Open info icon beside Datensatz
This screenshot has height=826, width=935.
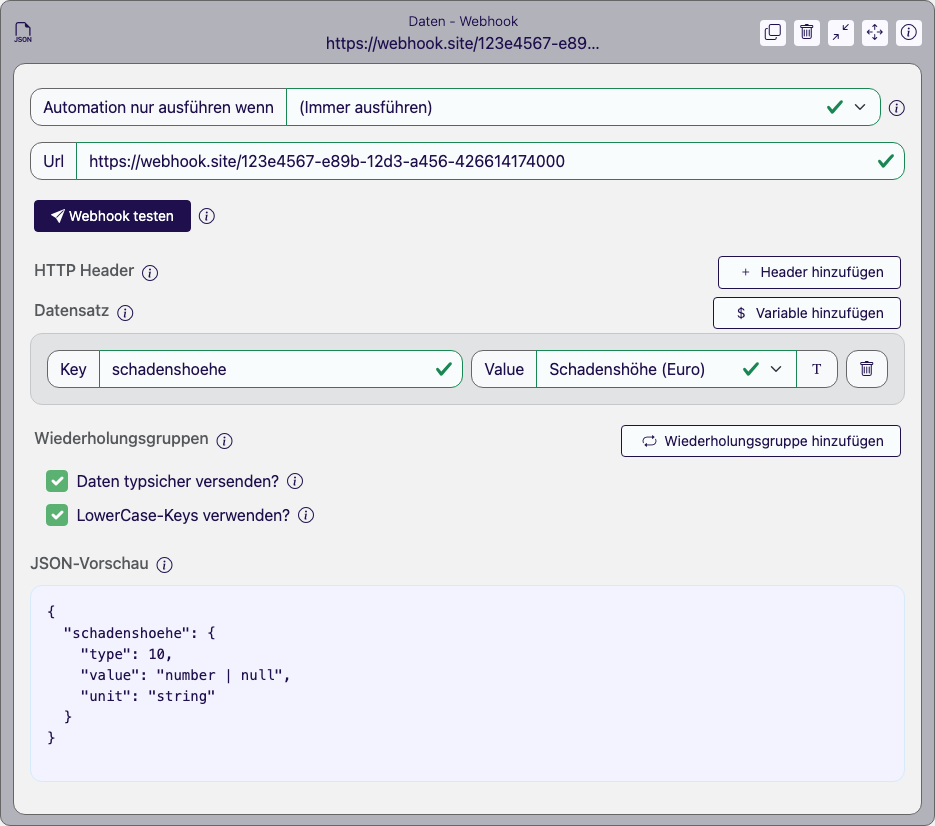pos(125,313)
